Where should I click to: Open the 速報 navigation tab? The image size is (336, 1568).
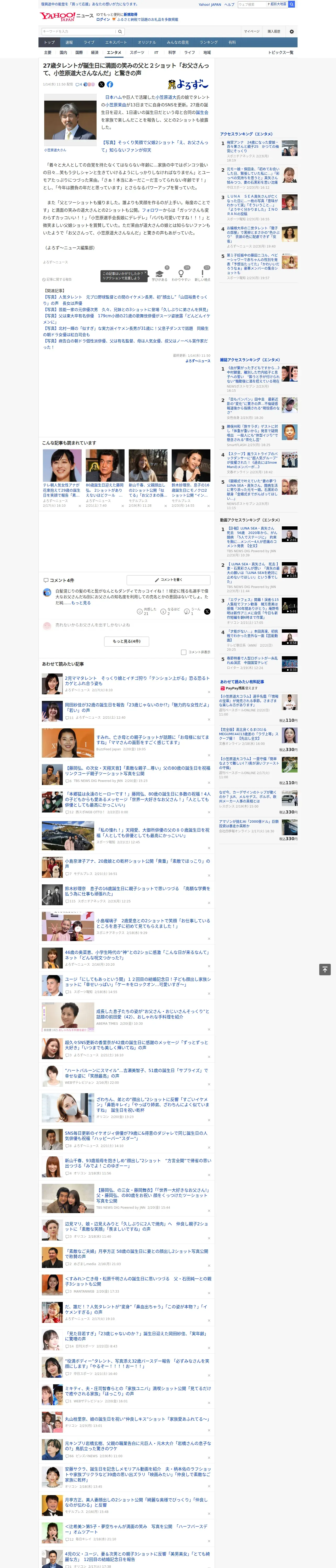click(x=69, y=42)
